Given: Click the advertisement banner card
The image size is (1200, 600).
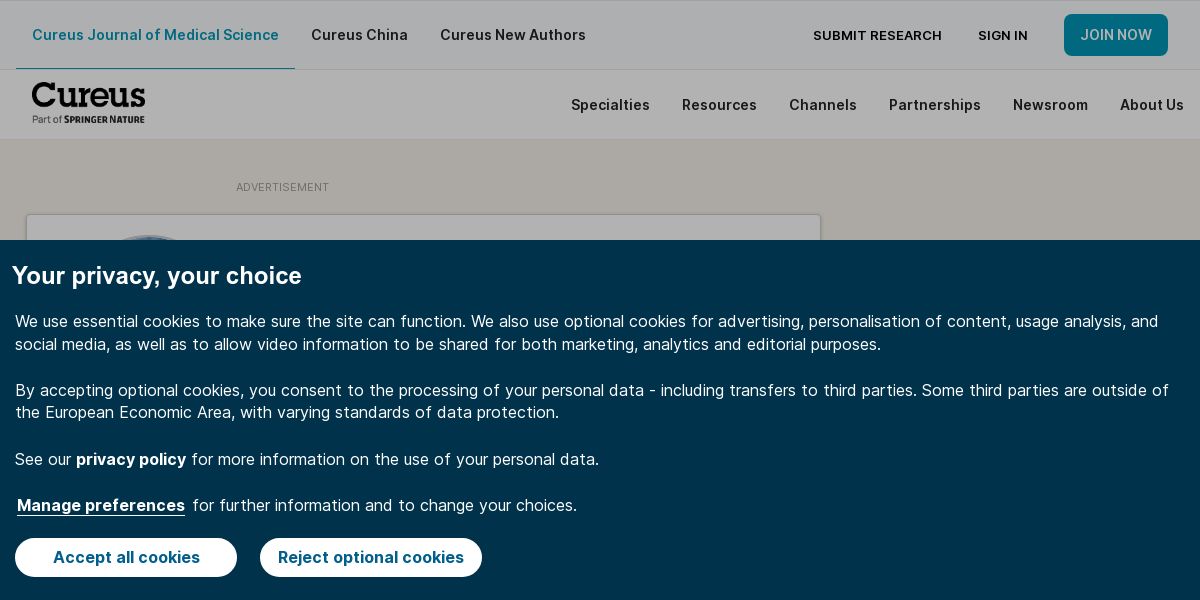Looking at the screenshot, I should [423, 227].
